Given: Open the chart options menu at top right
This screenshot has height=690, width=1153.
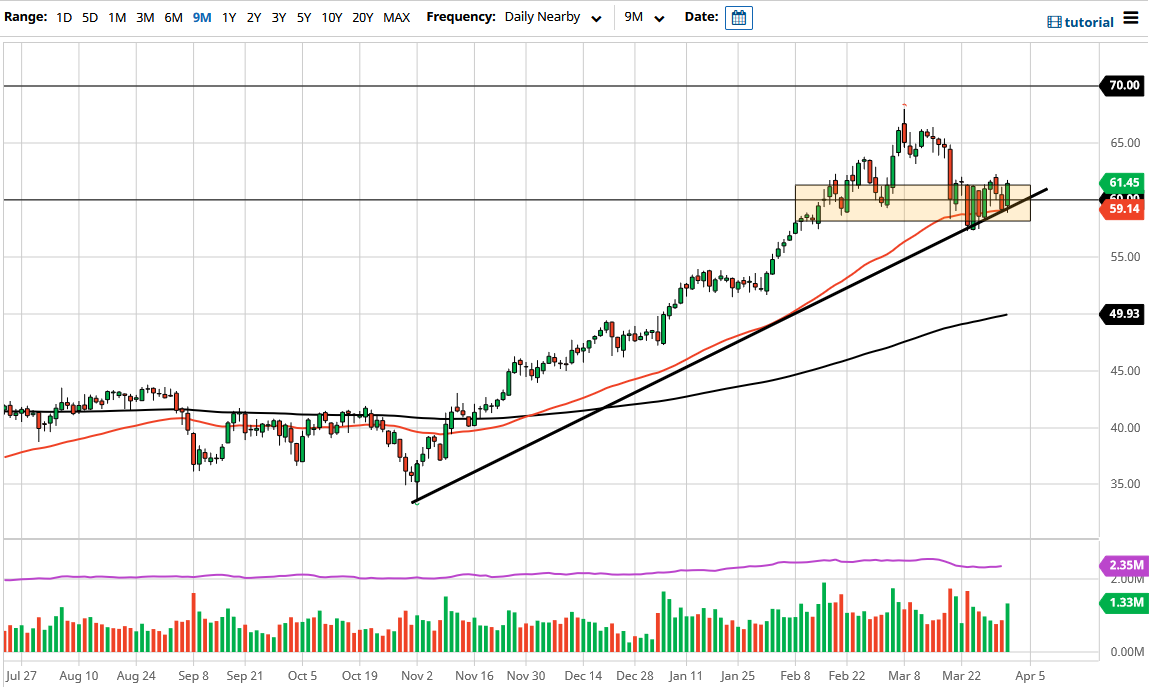Looking at the screenshot, I should [1131, 18].
